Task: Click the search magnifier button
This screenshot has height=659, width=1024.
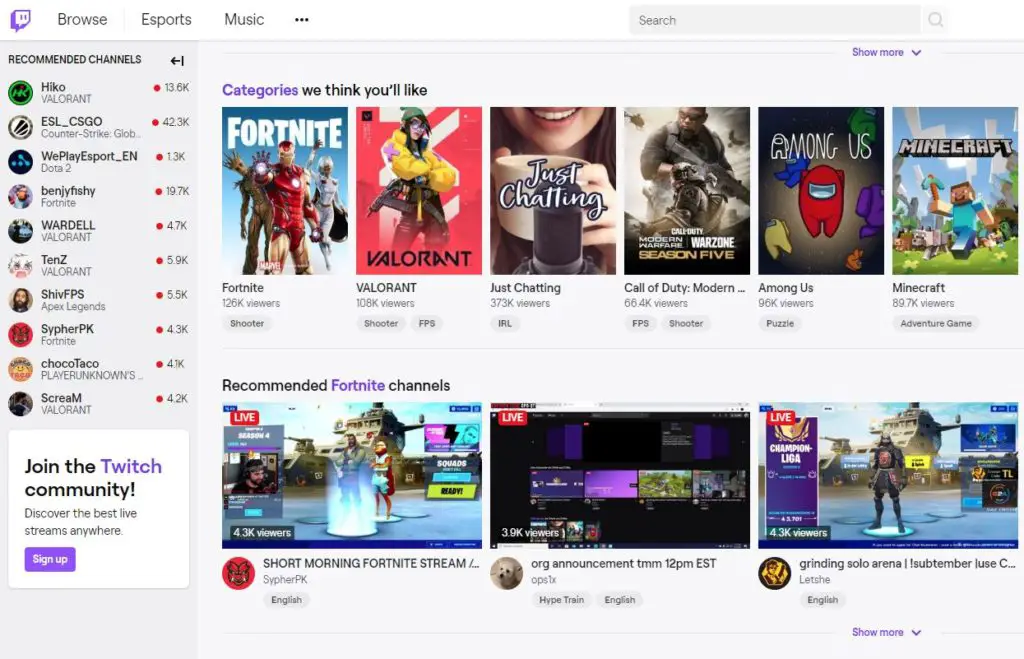Action: coord(935,20)
